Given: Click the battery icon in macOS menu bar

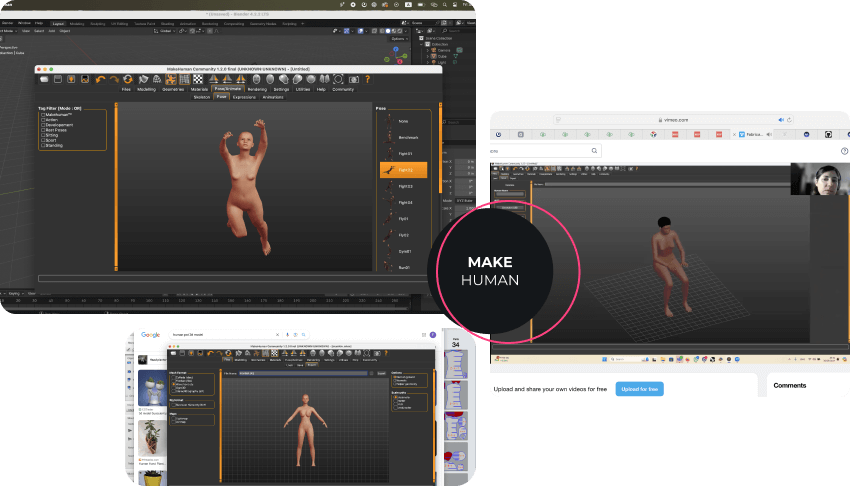Looking at the screenshot, I should (x=421, y=4).
